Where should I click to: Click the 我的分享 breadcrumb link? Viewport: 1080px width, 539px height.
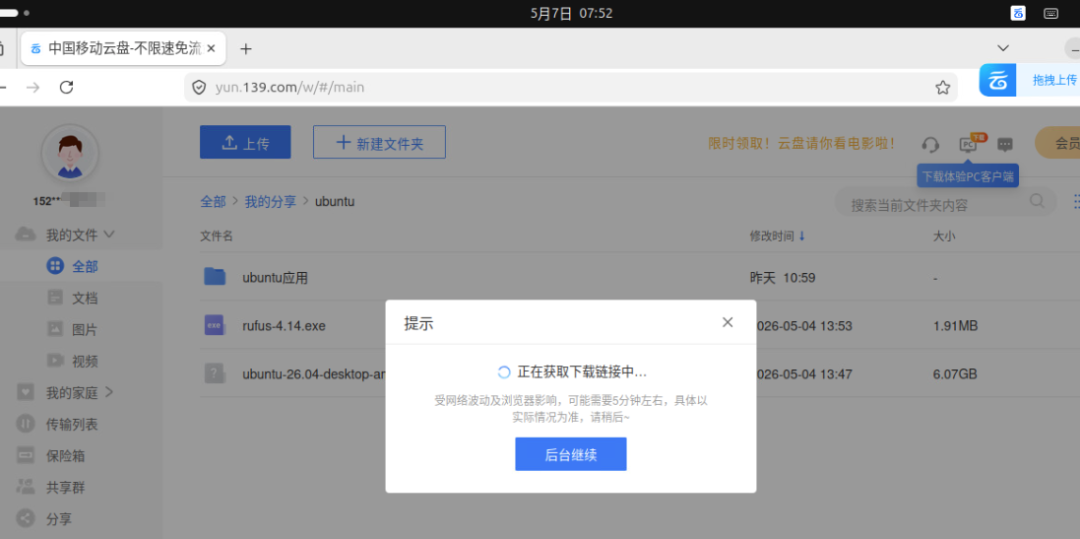pyautogui.click(x=271, y=202)
